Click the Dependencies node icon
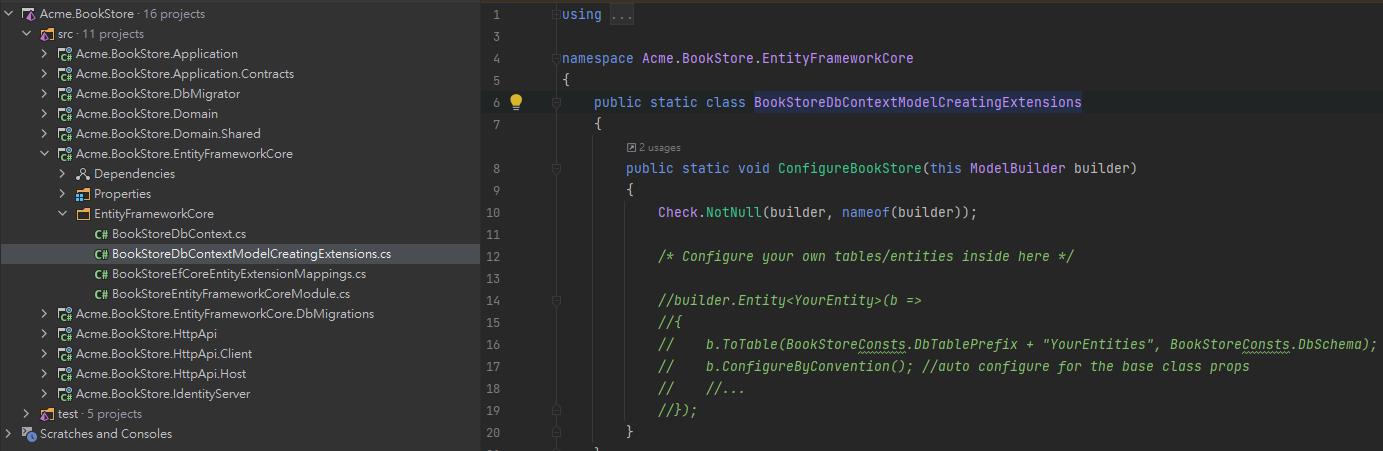The height and width of the screenshot is (451, 1383). (x=83, y=174)
